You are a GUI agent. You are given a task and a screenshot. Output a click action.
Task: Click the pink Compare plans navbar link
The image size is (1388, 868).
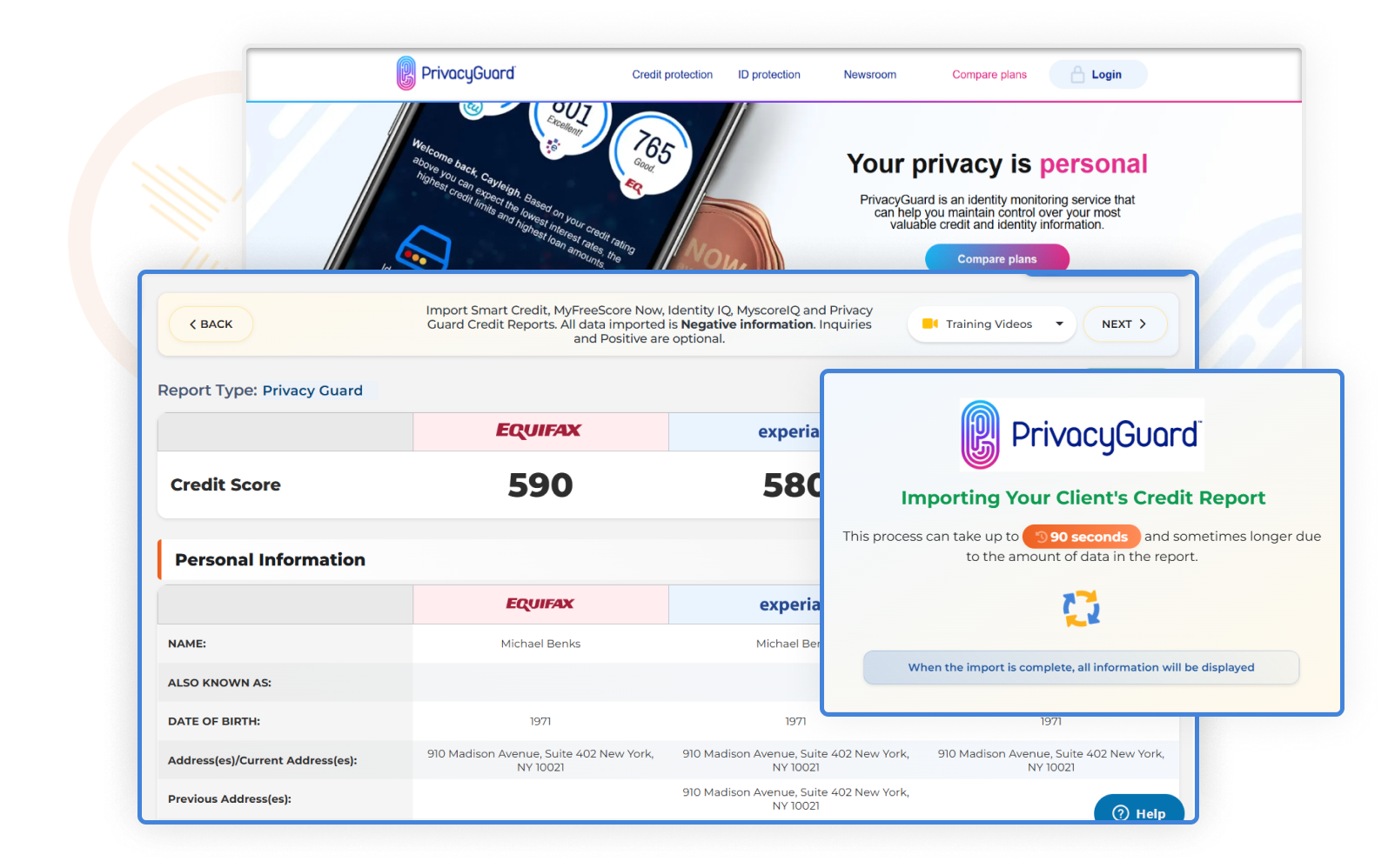(x=989, y=75)
